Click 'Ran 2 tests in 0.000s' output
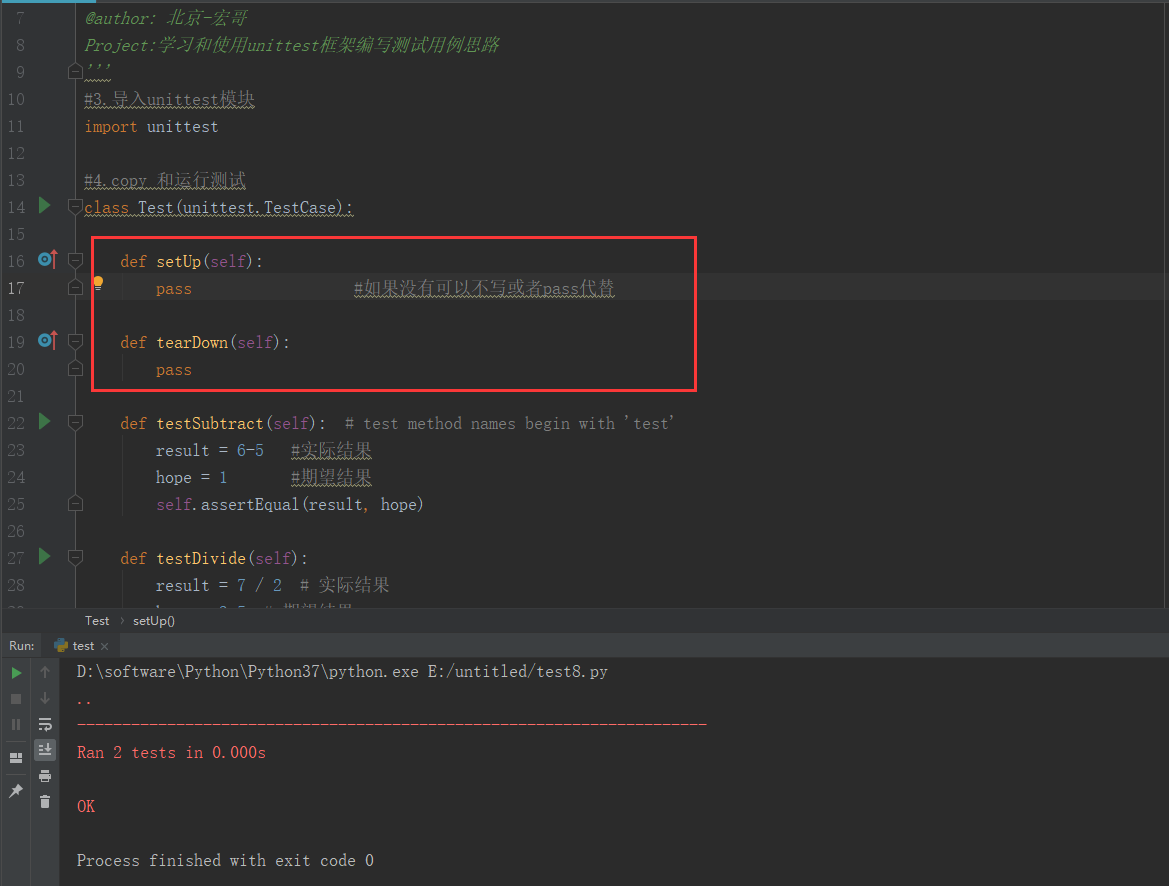Image resolution: width=1169 pixels, height=886 pixels. click(171, 753)
